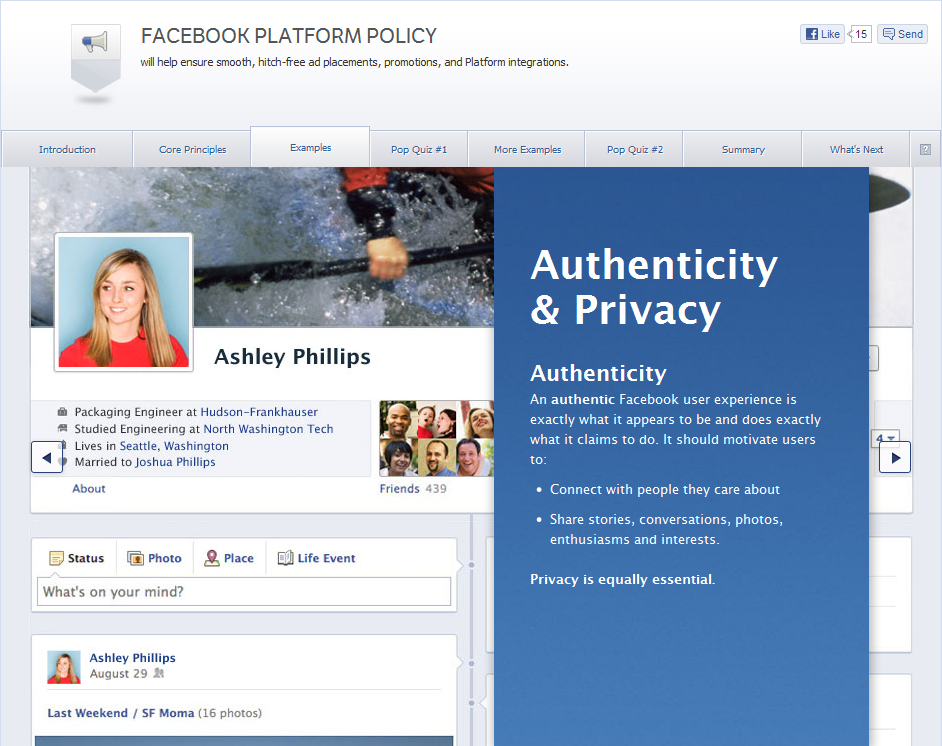The height and width of the screenshot is (746, 942).
Task: Open the Introduction tab
Action: [67, 149]
